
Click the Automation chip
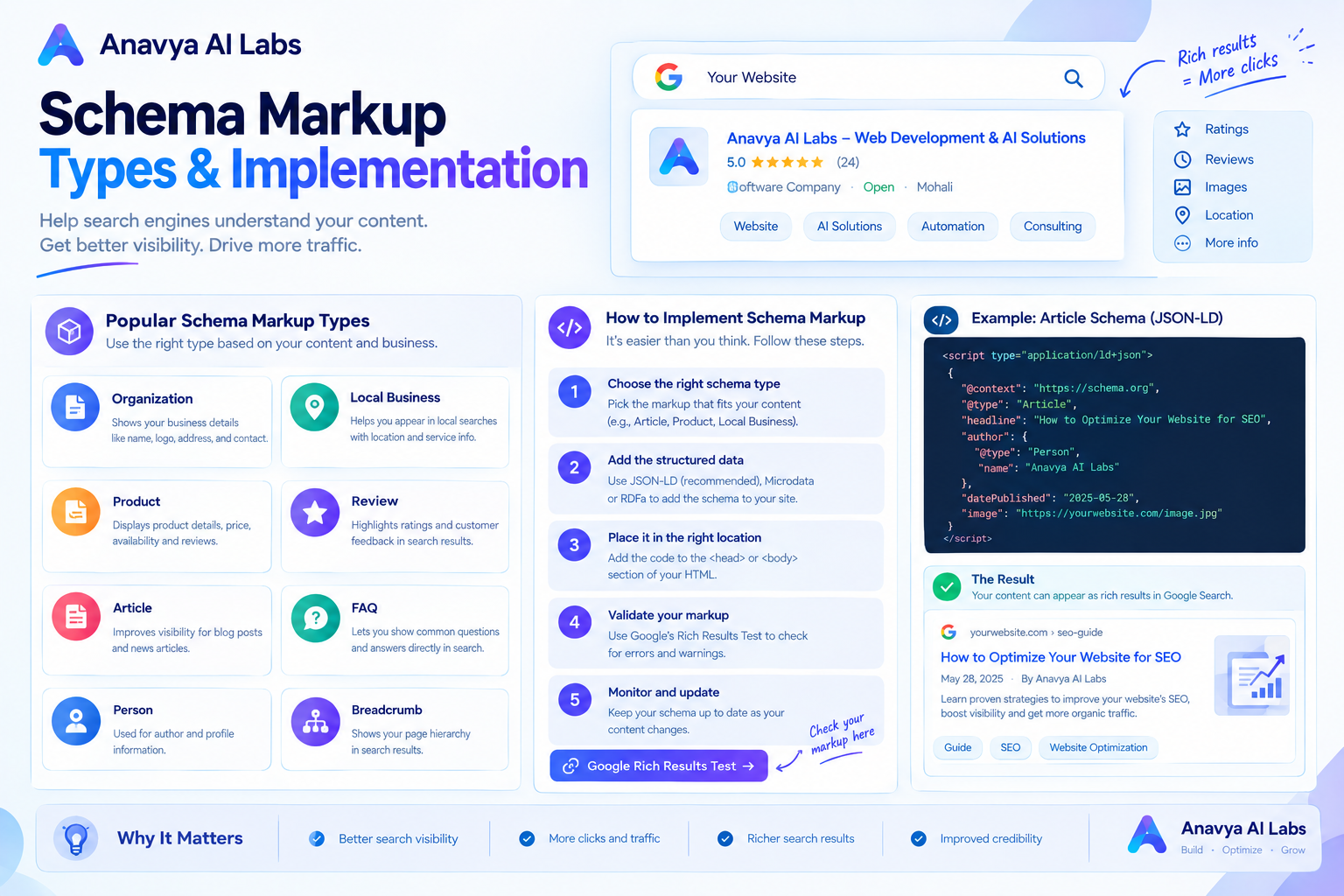(953, 226)
